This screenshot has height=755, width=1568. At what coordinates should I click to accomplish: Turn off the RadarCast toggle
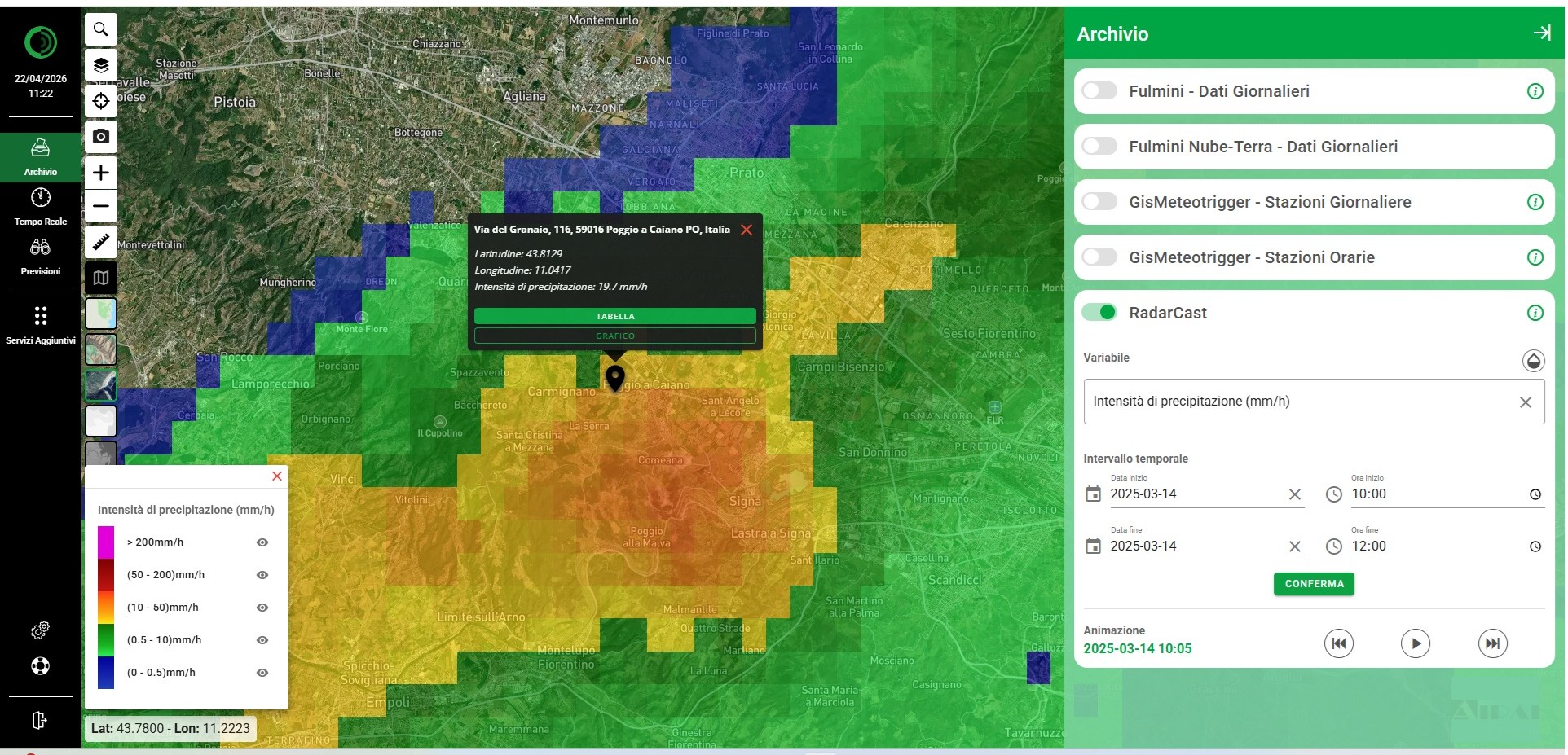point(1099,313)
